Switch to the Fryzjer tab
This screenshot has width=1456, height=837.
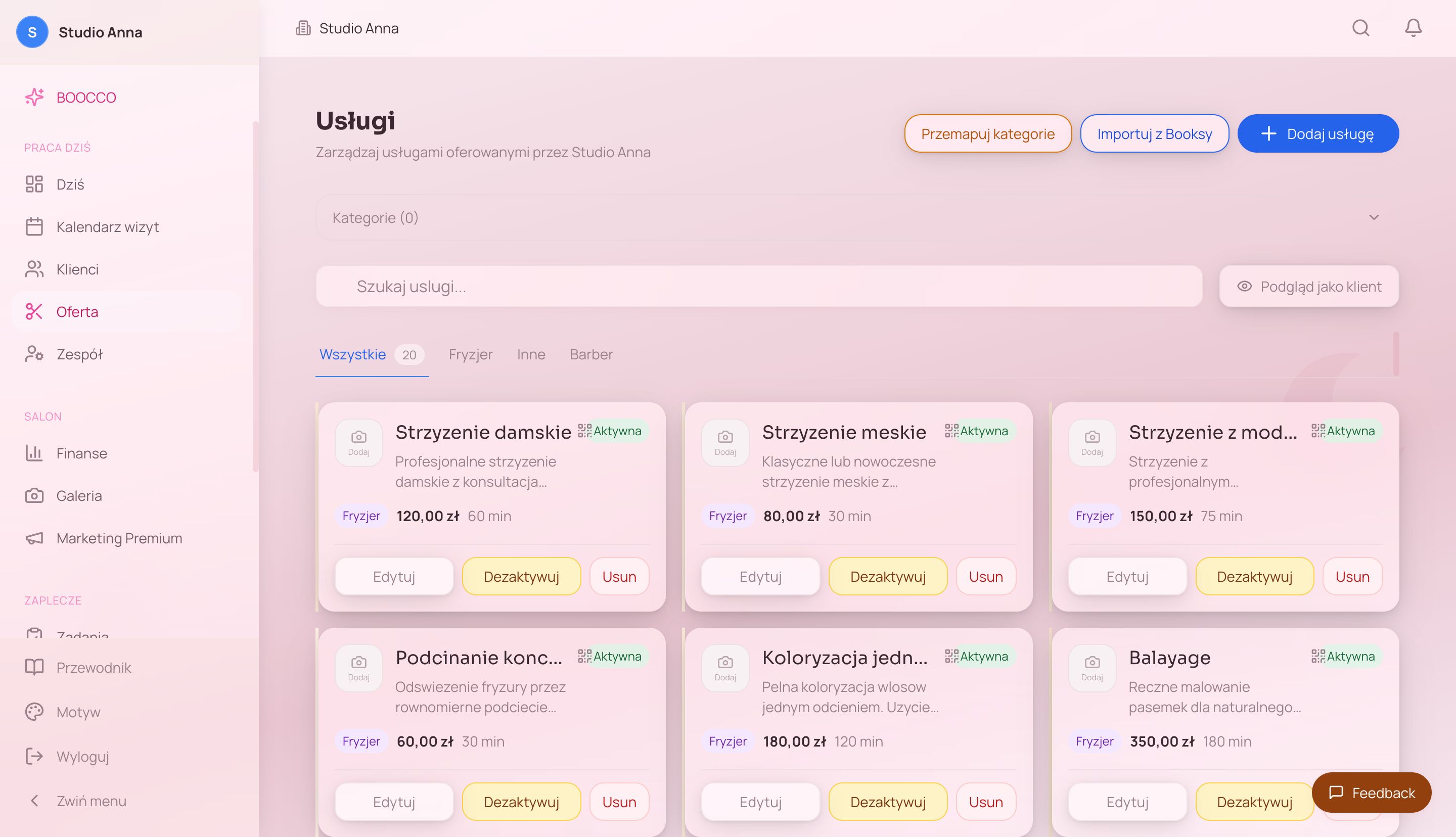(470, 355)
